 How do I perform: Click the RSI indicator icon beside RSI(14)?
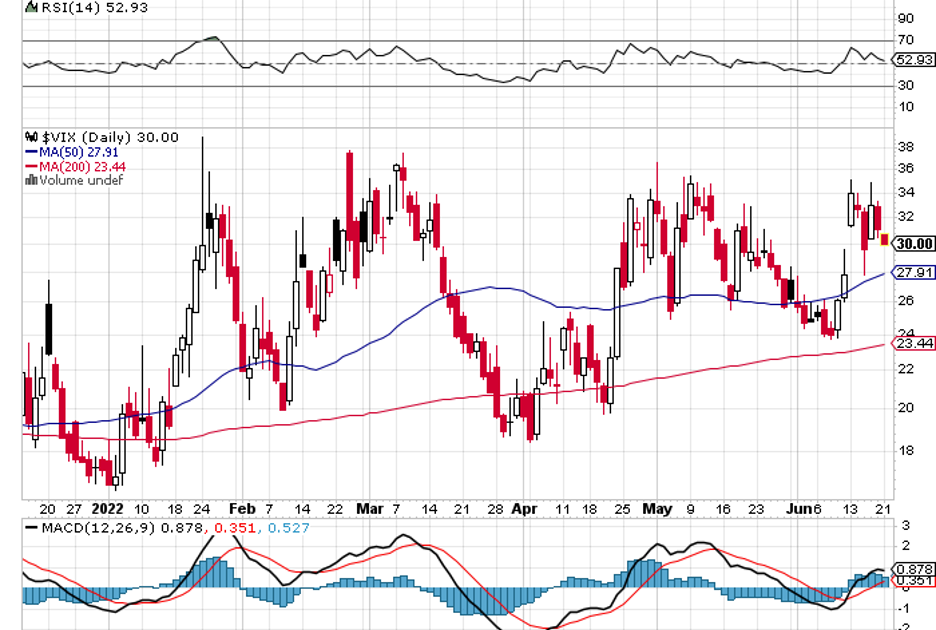click(x=32, y=7)
